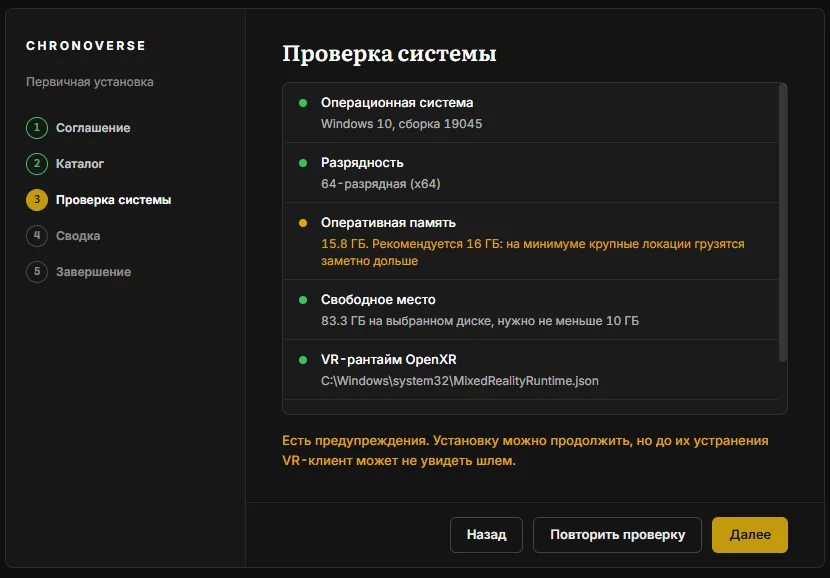Image resolution: width=830 pixels, height=578 pixels.
Task: Click the value 64-разрядная (x64)
Action: pos(381,184)
